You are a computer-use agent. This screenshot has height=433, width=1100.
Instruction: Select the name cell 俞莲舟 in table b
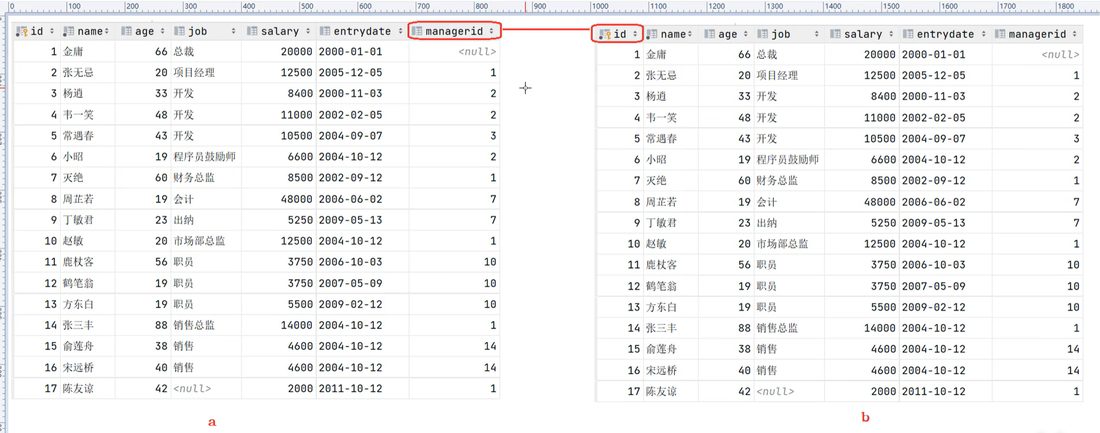click(x=671, y=349)
